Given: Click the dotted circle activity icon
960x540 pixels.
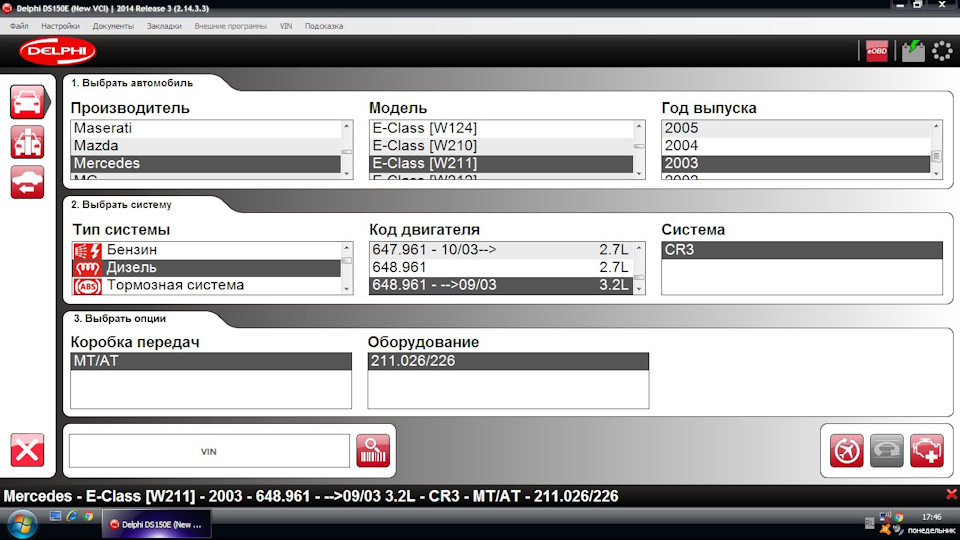Looking at the screenshot, I should pyautogui.click(x=942, y=51).
